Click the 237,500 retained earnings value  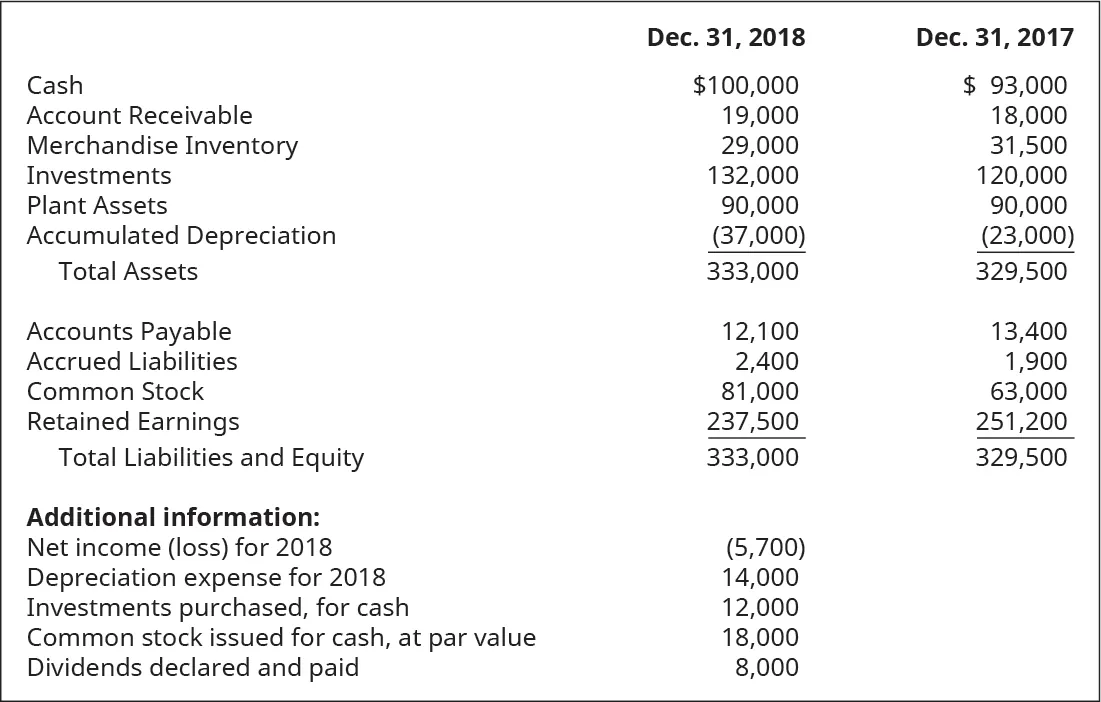tap(752, 421)
